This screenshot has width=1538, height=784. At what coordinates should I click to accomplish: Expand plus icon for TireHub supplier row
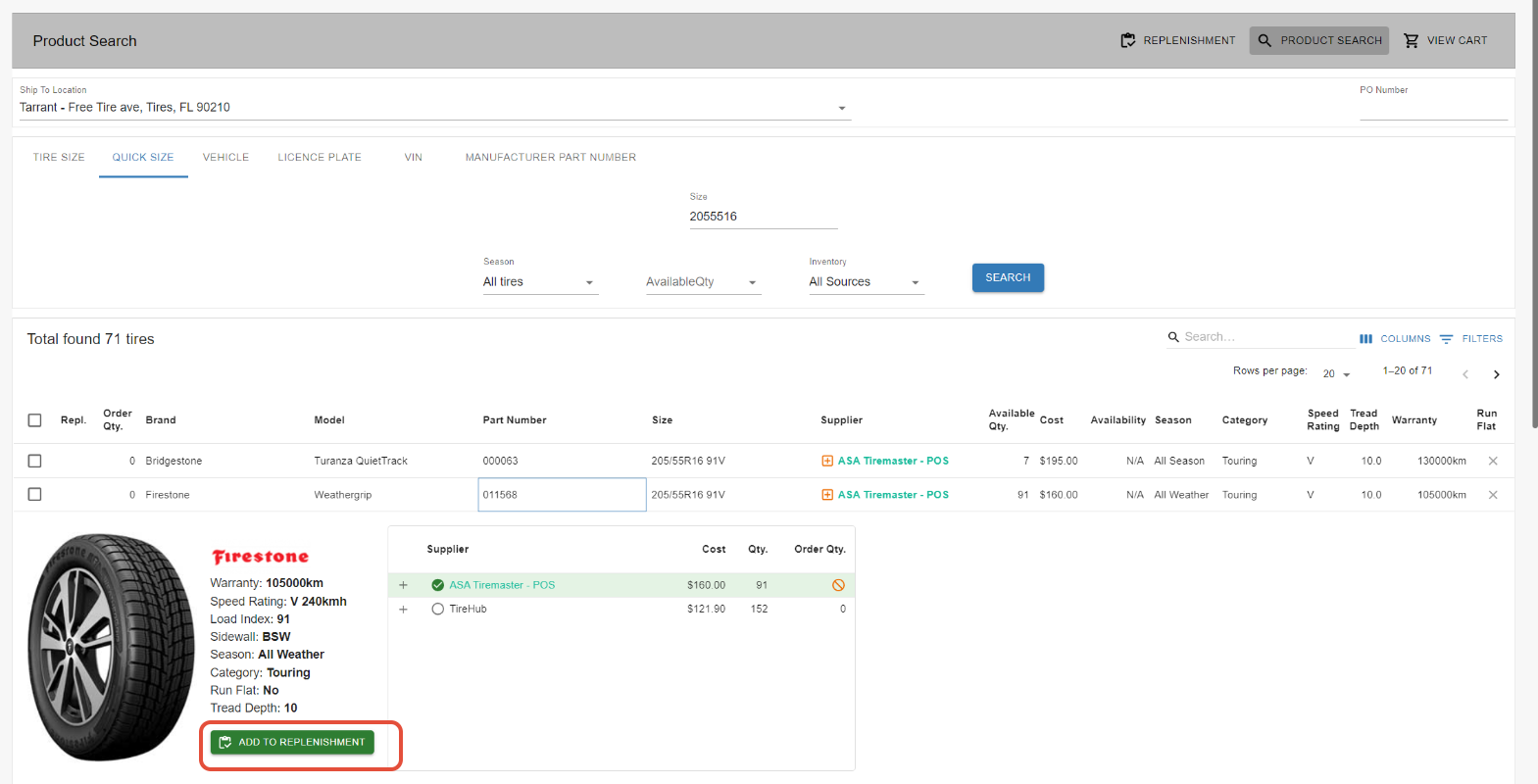pos(403,610)
